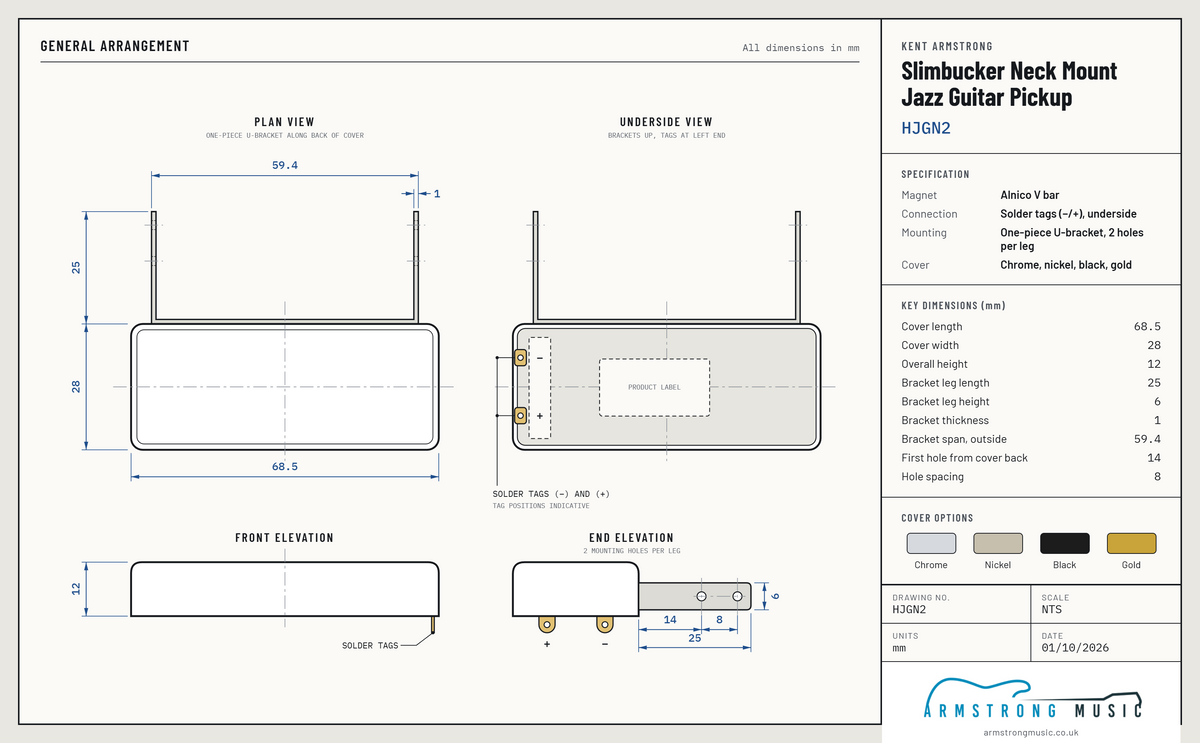Click the Slimbucker Neck Mount Jazz Guitar Pickup title
This screenshot has height=743, width=1200.
click(x=1009, y=84)
